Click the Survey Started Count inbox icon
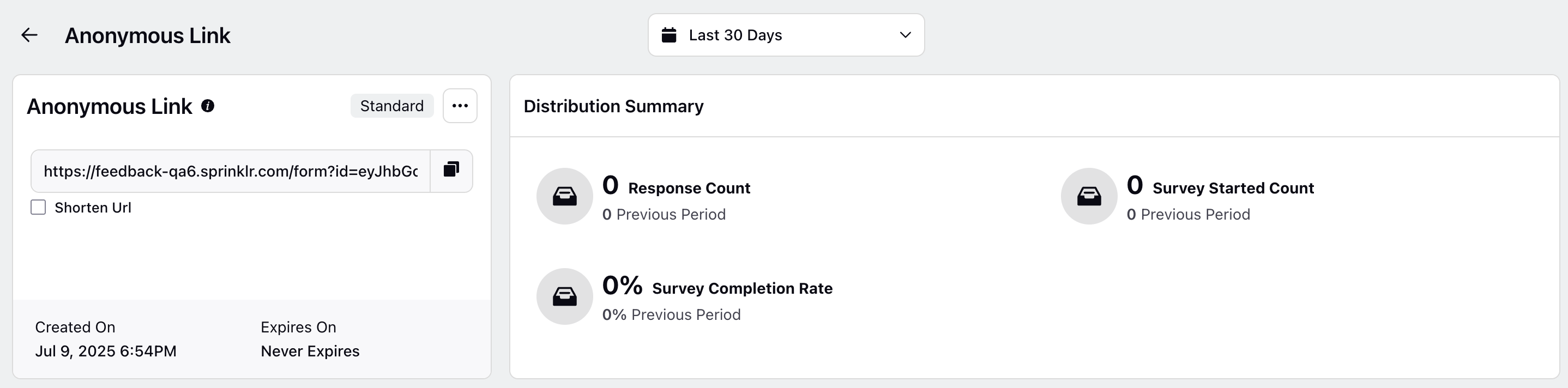1568x388 pixels. pyautogui.click(x=1089, y=196)
